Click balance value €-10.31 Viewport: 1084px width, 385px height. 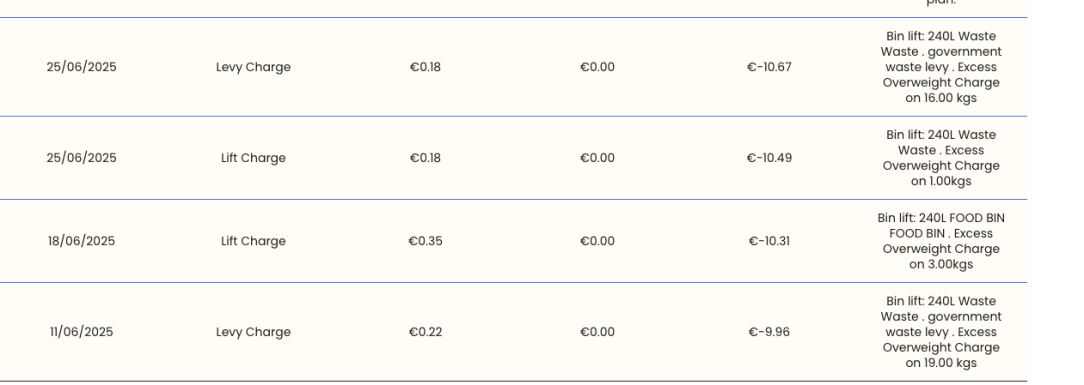(769, 241)
